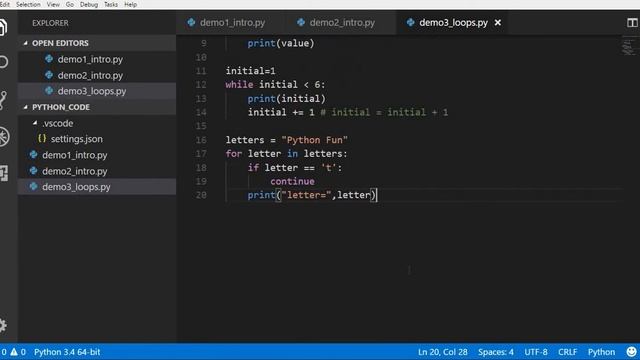This screenshot has width=640, height=360.
Task: Open the Source Control view
Action: pyautogui.click(x=3, y=100)
